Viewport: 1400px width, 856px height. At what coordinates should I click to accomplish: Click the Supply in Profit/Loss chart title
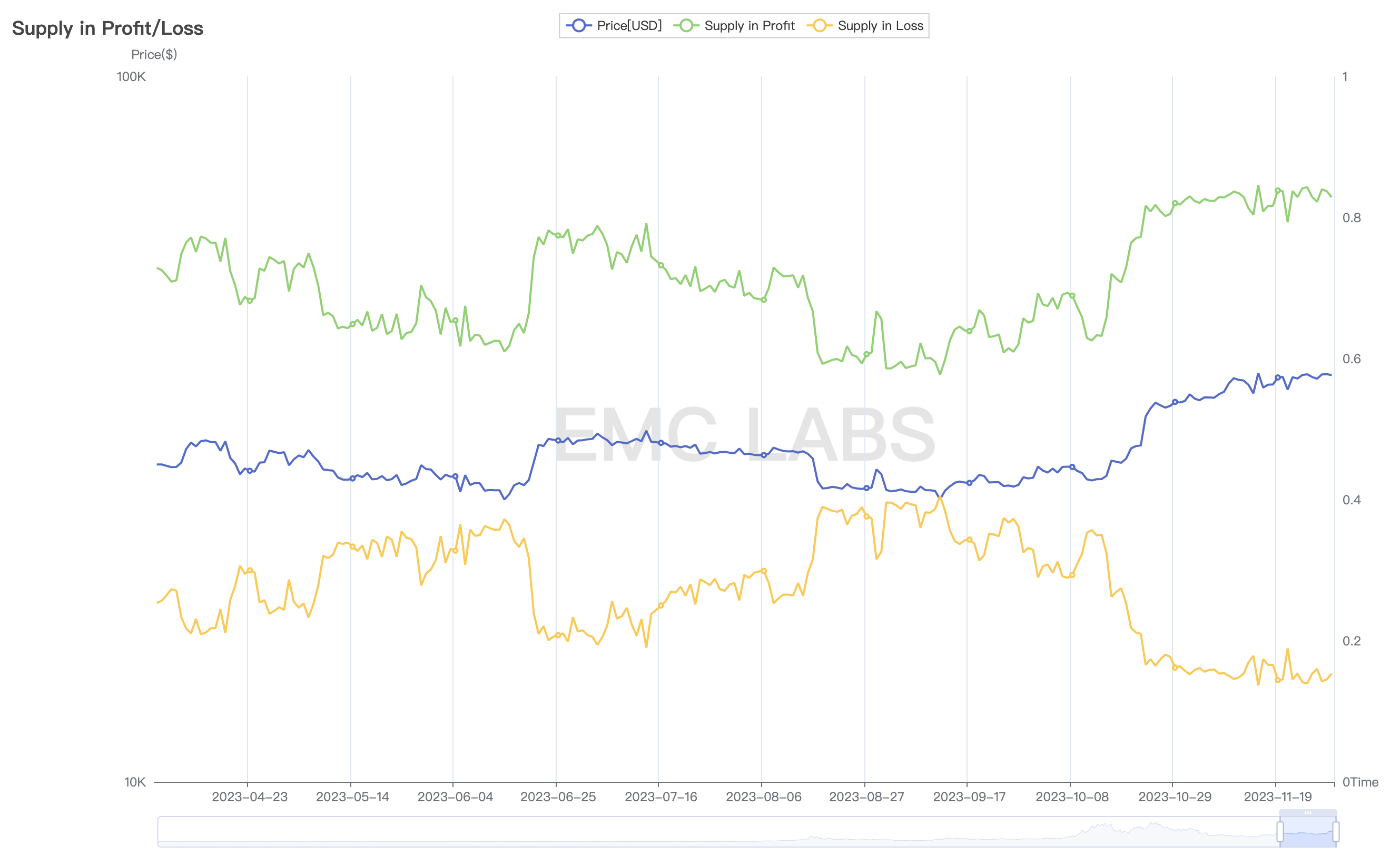pyautogui.click(x=107, y=28)
